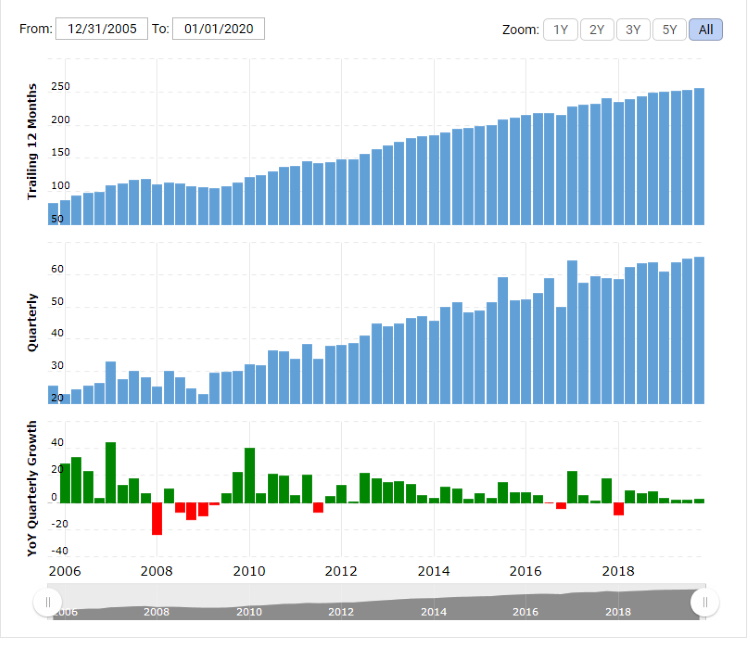Click the '2010' x-axis label under growth chart
This screenshot has height=650, width=750.
pyautogui.click(x=249, y=571)
